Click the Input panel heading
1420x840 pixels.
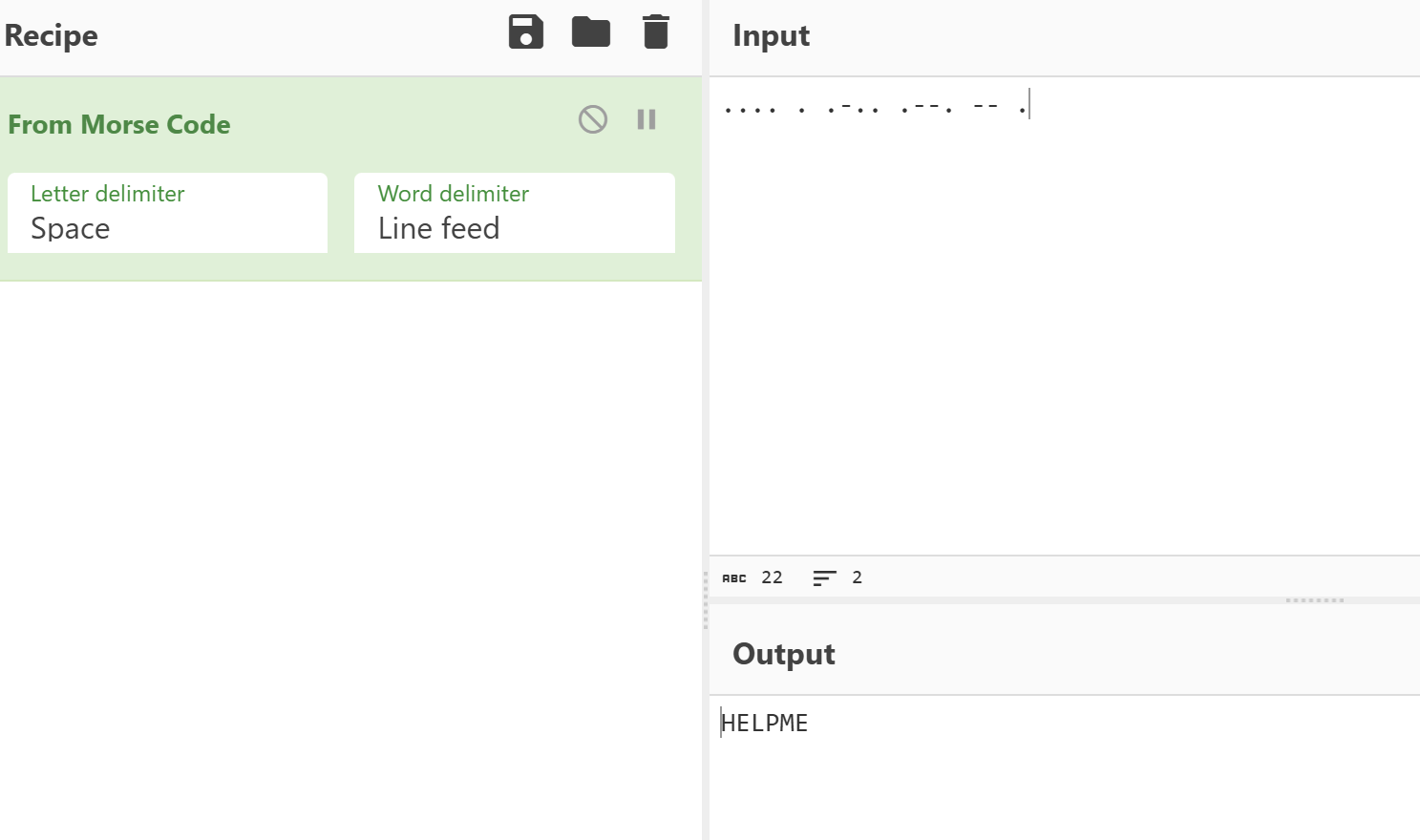771,35
